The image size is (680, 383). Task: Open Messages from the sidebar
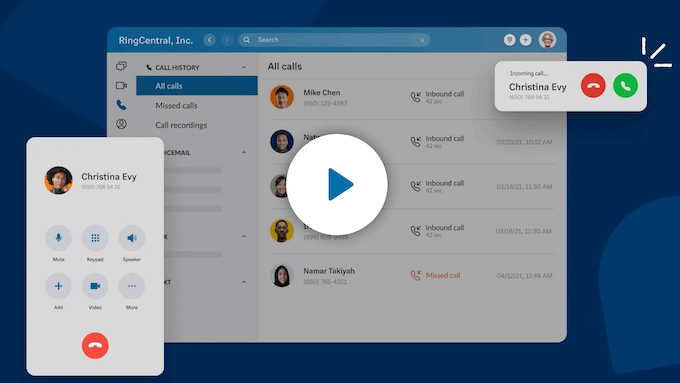click(121, 66)
